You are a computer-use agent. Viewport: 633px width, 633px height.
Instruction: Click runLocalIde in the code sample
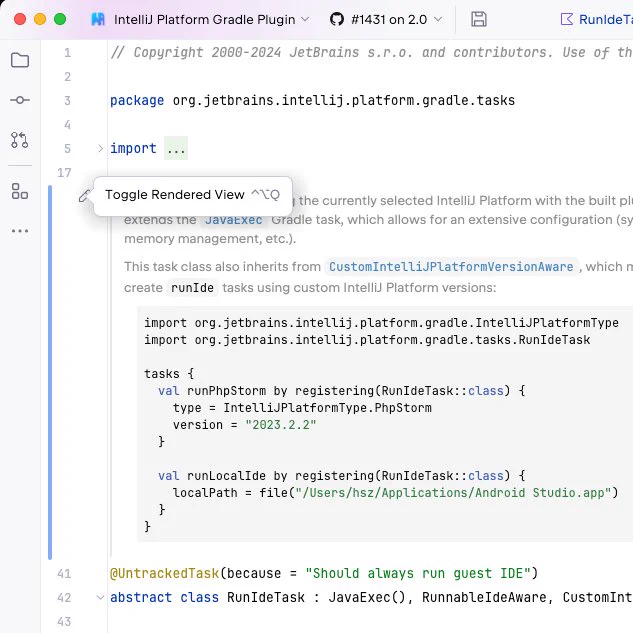(x=226, y=476)
